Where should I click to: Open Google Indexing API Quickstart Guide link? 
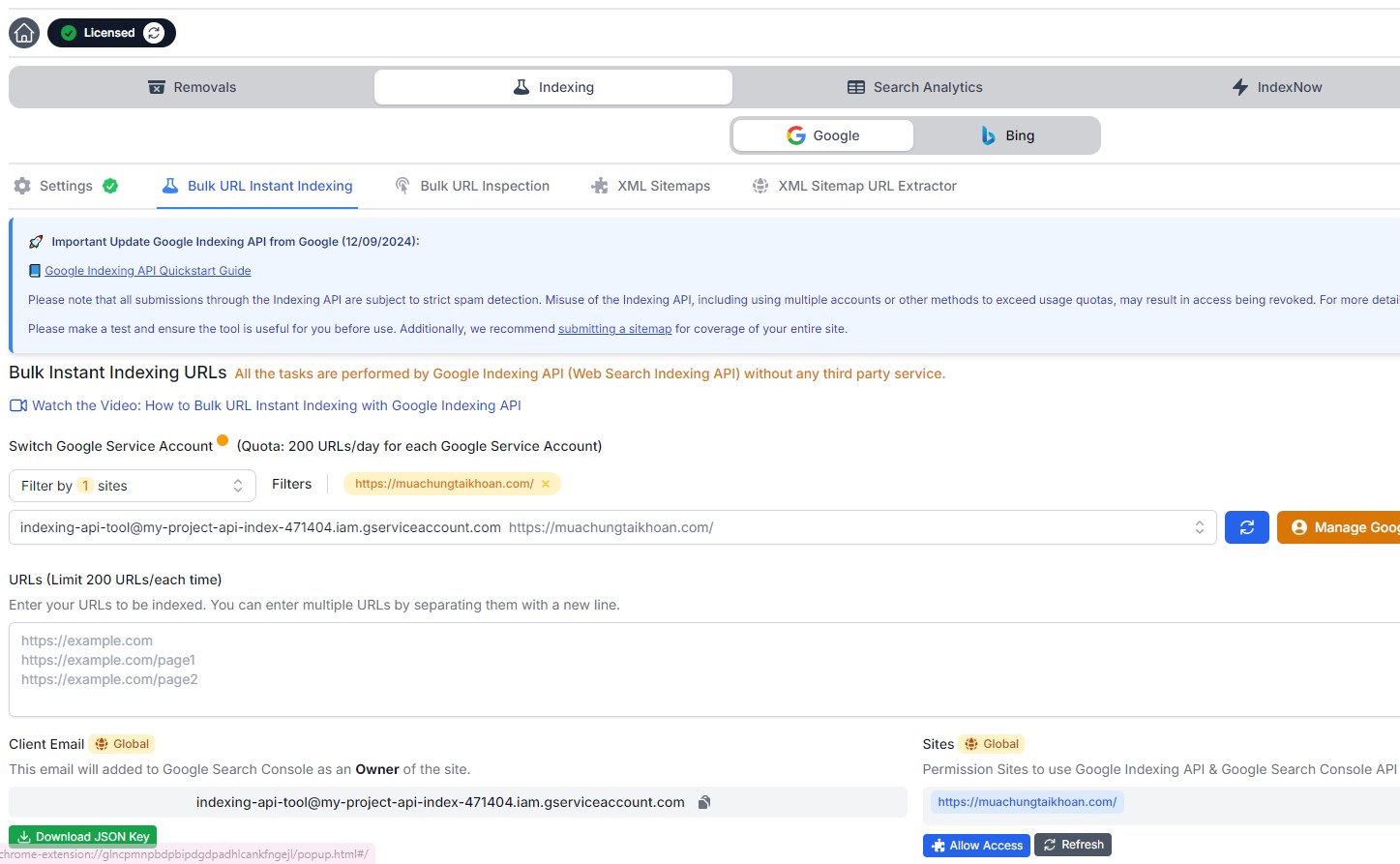[x=147, y=271]
